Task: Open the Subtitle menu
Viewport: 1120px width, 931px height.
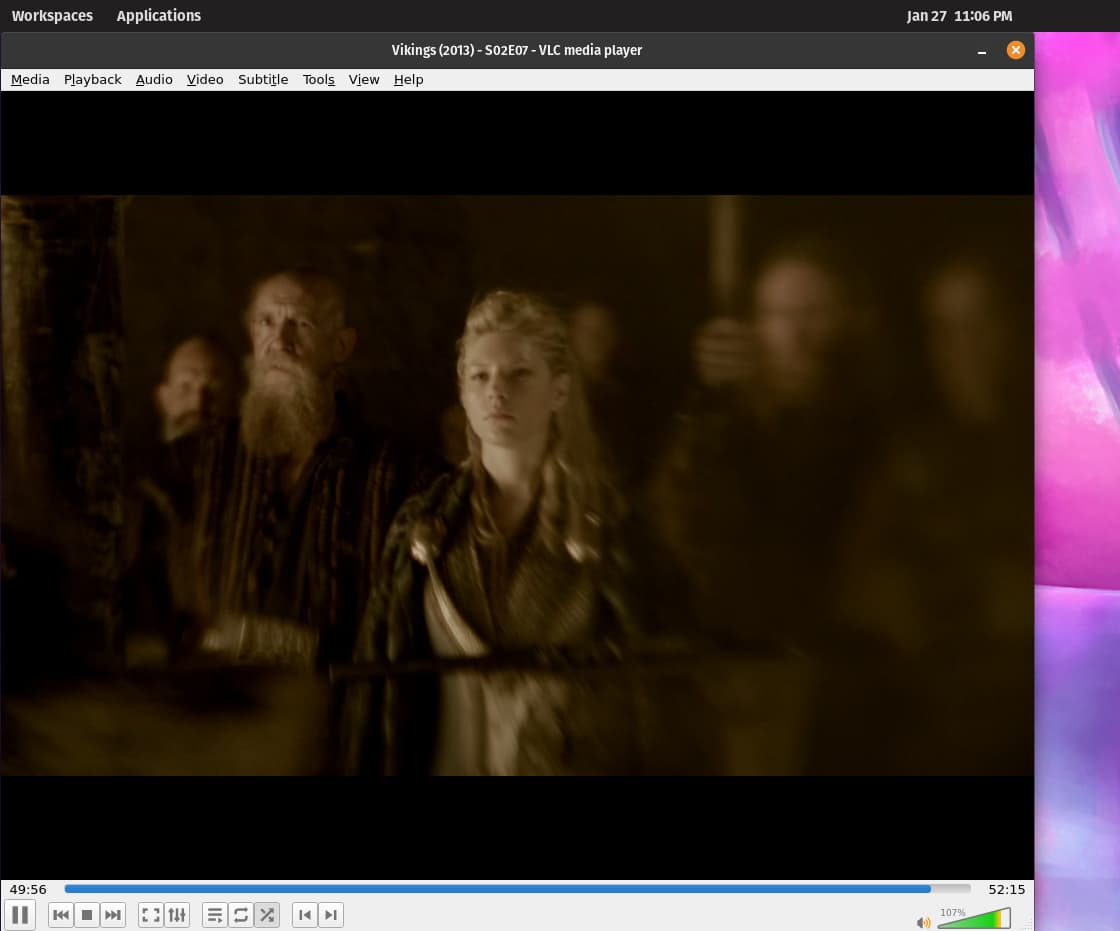Action: 263,80
